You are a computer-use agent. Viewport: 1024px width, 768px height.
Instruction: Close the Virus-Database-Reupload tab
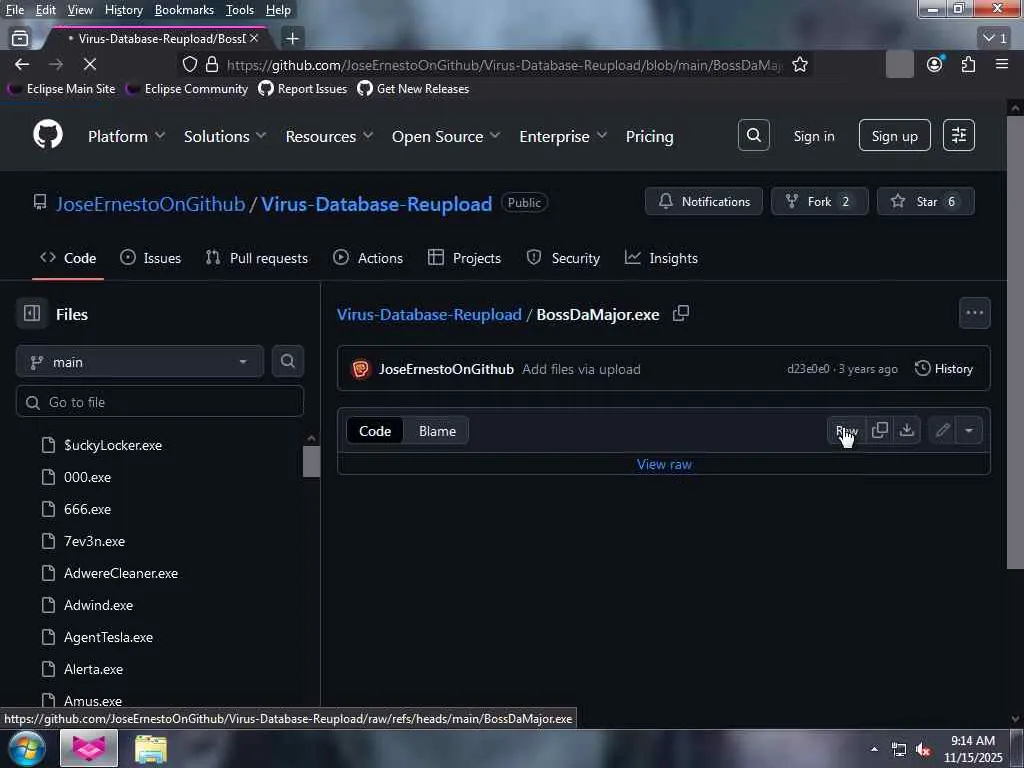[254, 39]
